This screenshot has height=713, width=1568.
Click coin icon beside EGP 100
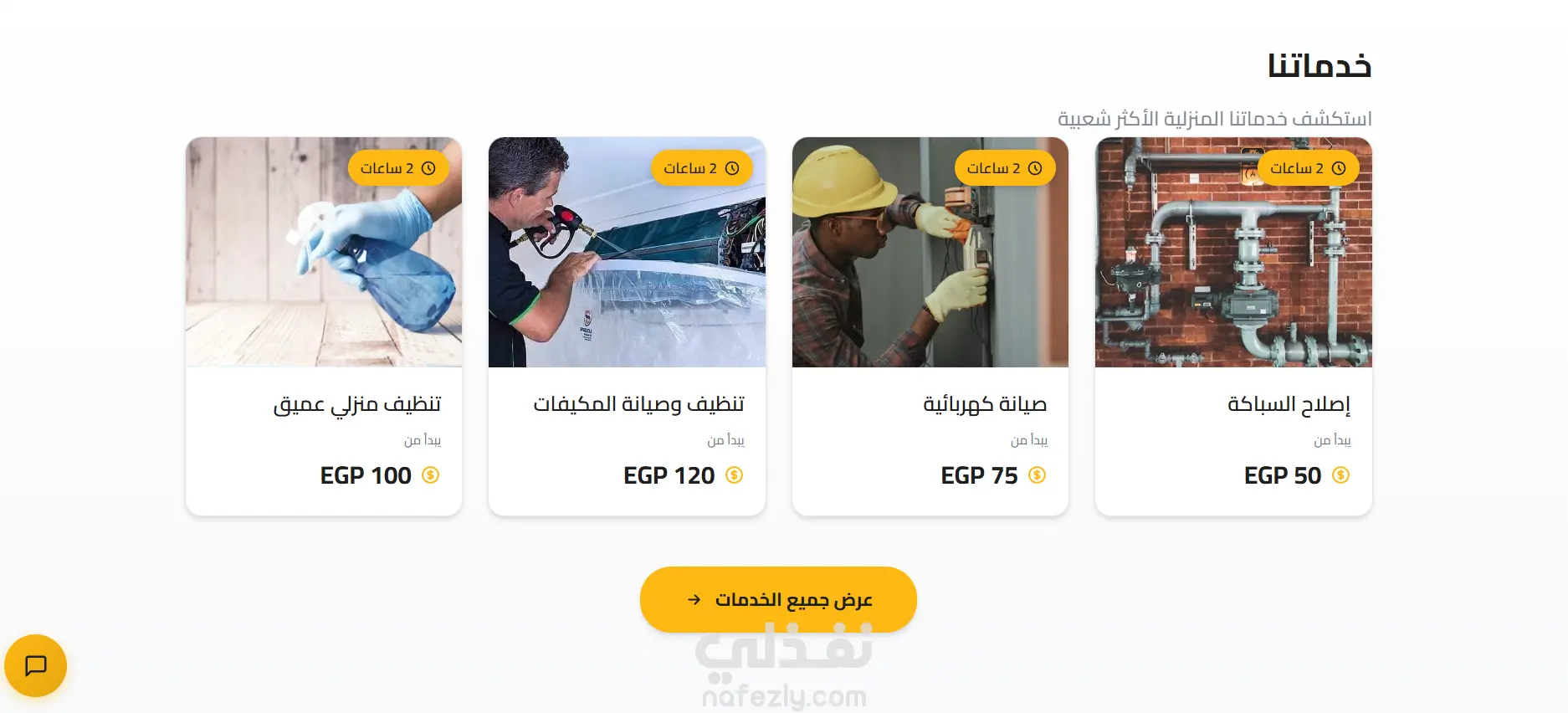click(430, 475)
